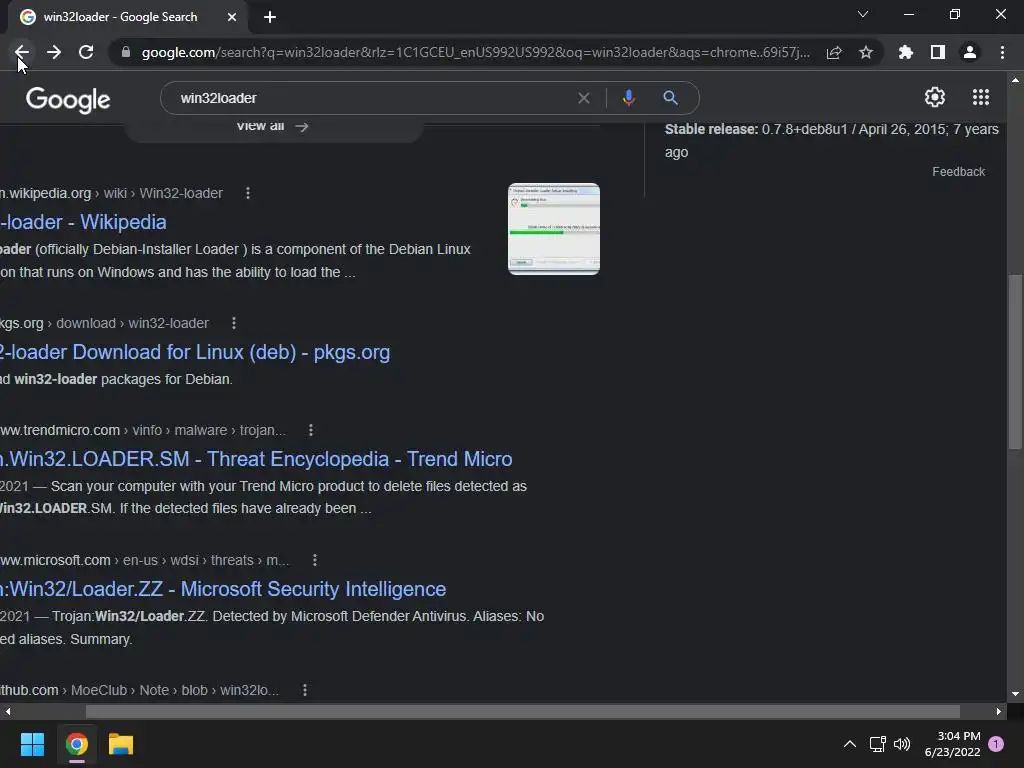Image resolution: width=1024 pixels, height=768 pixels.
Task: Open Chrome from the taskbar
Action: (x=76, y=744)
